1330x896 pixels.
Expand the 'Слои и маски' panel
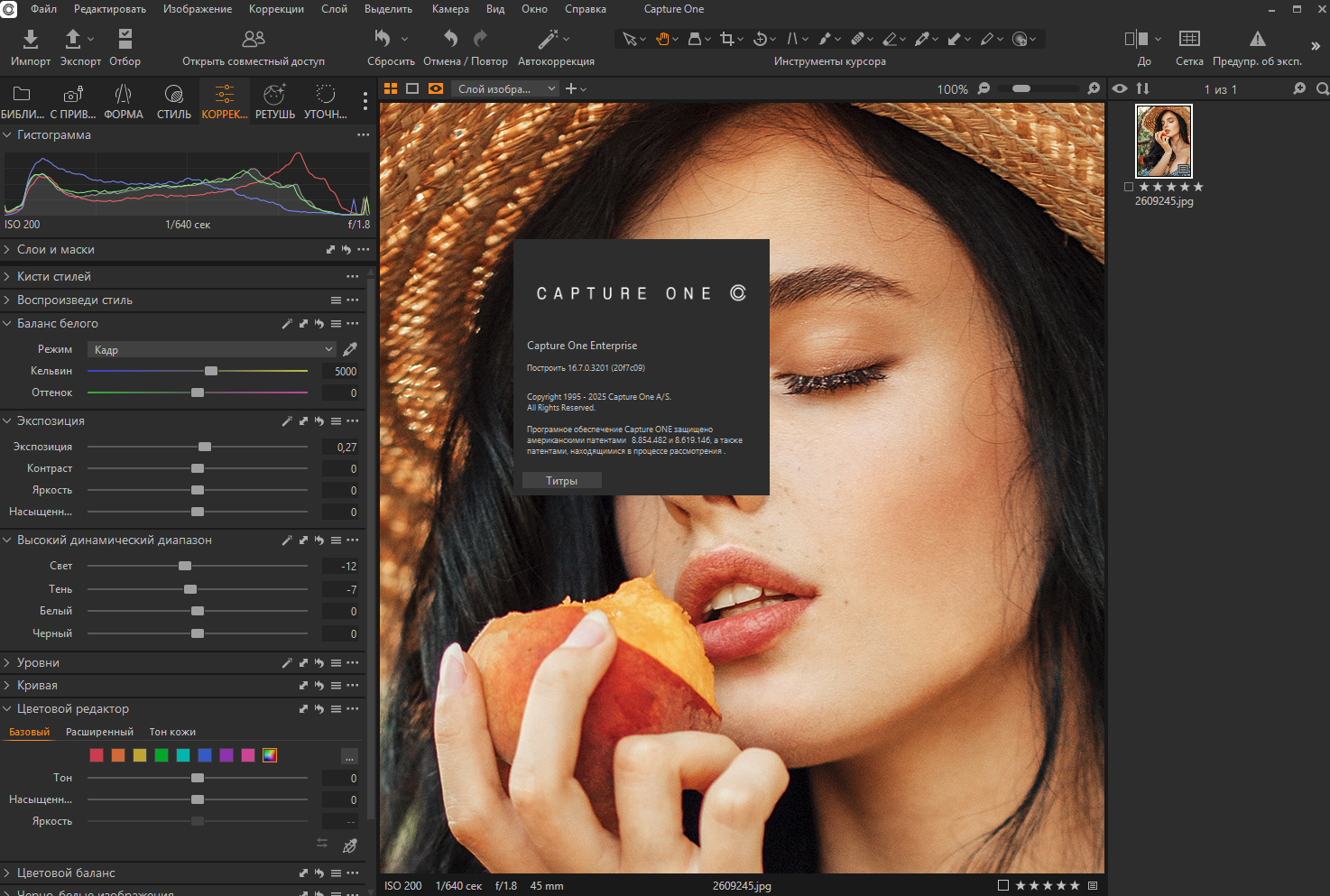point(55,250)
